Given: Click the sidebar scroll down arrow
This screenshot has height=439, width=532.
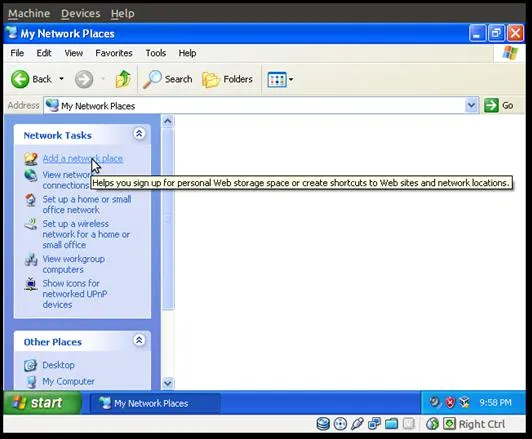Looking at the screenshot, I should (168, 383).
